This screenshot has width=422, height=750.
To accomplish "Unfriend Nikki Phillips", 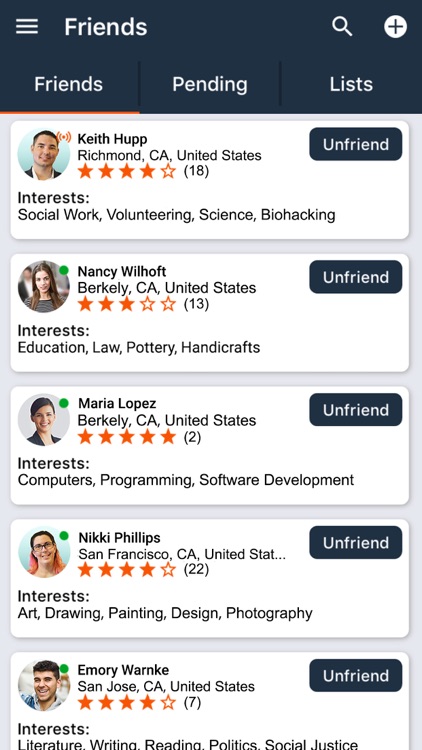I will point(355,542).
